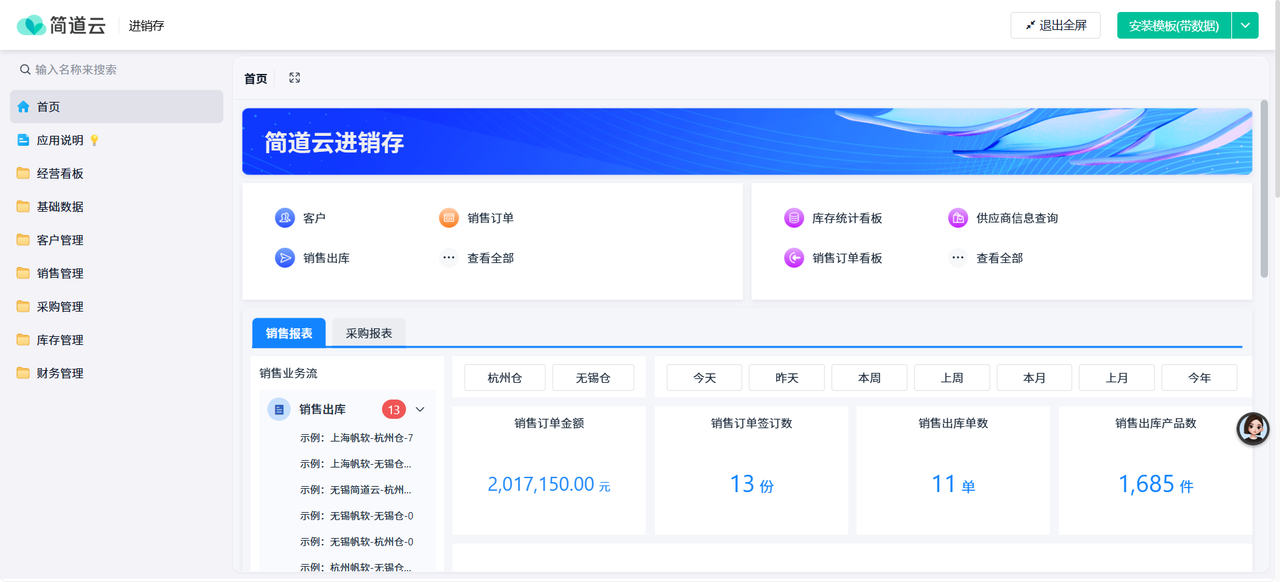Screen dimensions: 1280x582
Task: Click the fullscreen expand icon next to 首页
Action: [x=295, y=78]
